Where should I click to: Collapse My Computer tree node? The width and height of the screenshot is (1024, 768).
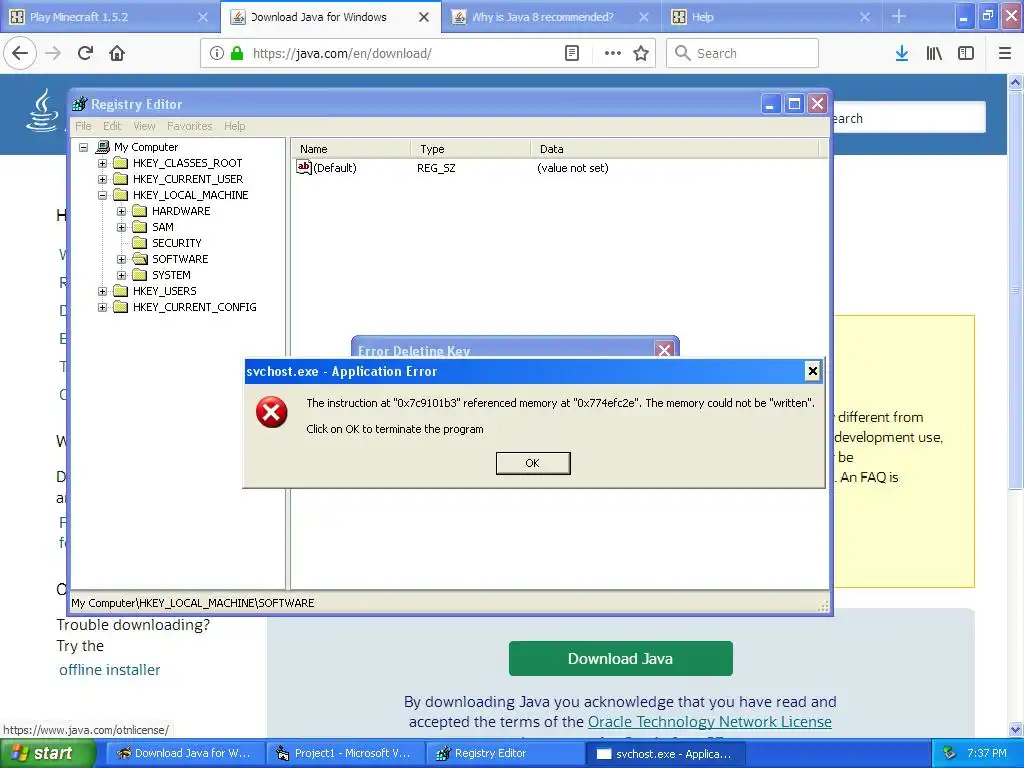[84, 148]
